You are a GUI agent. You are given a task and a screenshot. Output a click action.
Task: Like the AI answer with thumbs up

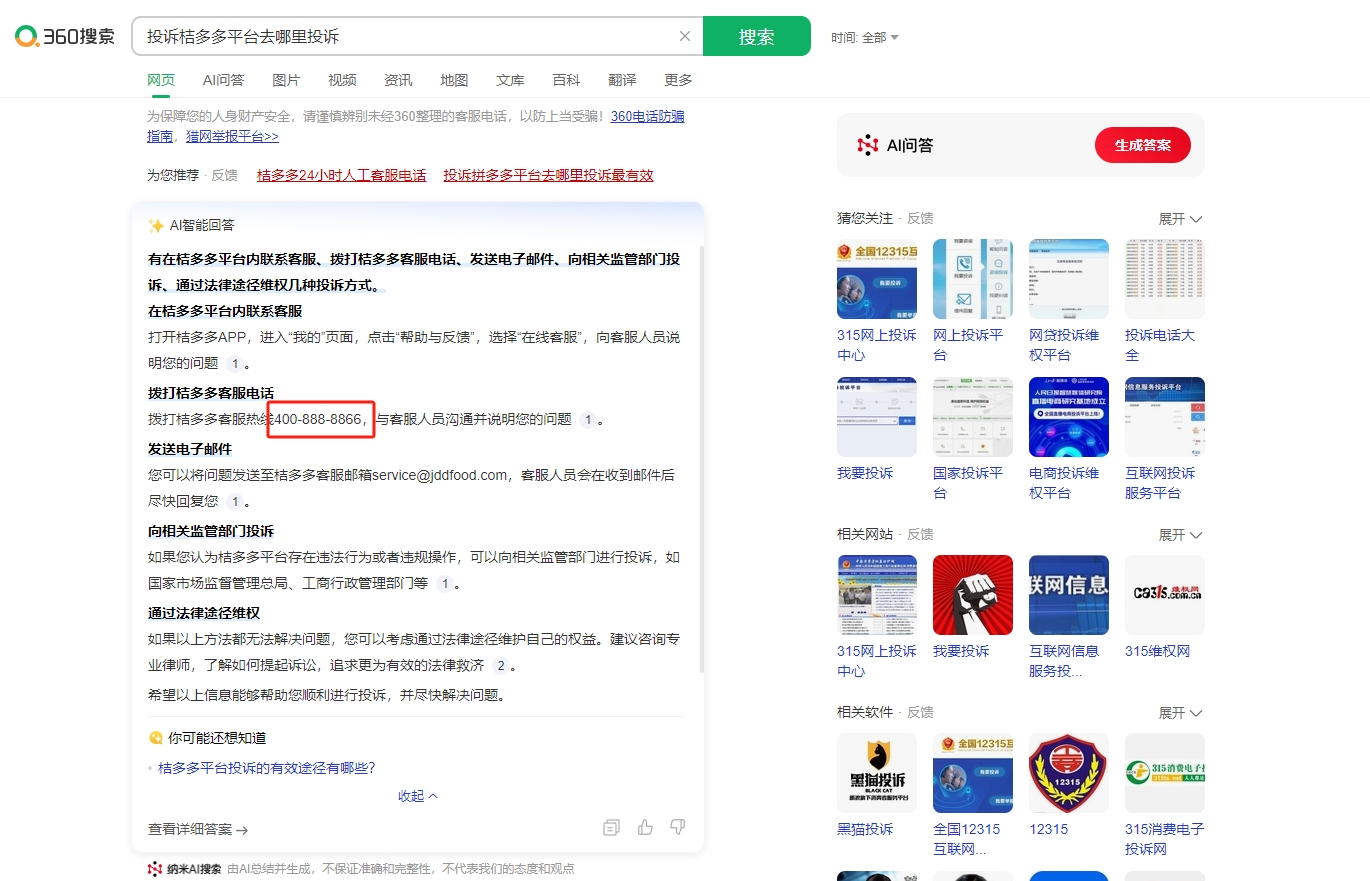(x=645, y=827)
